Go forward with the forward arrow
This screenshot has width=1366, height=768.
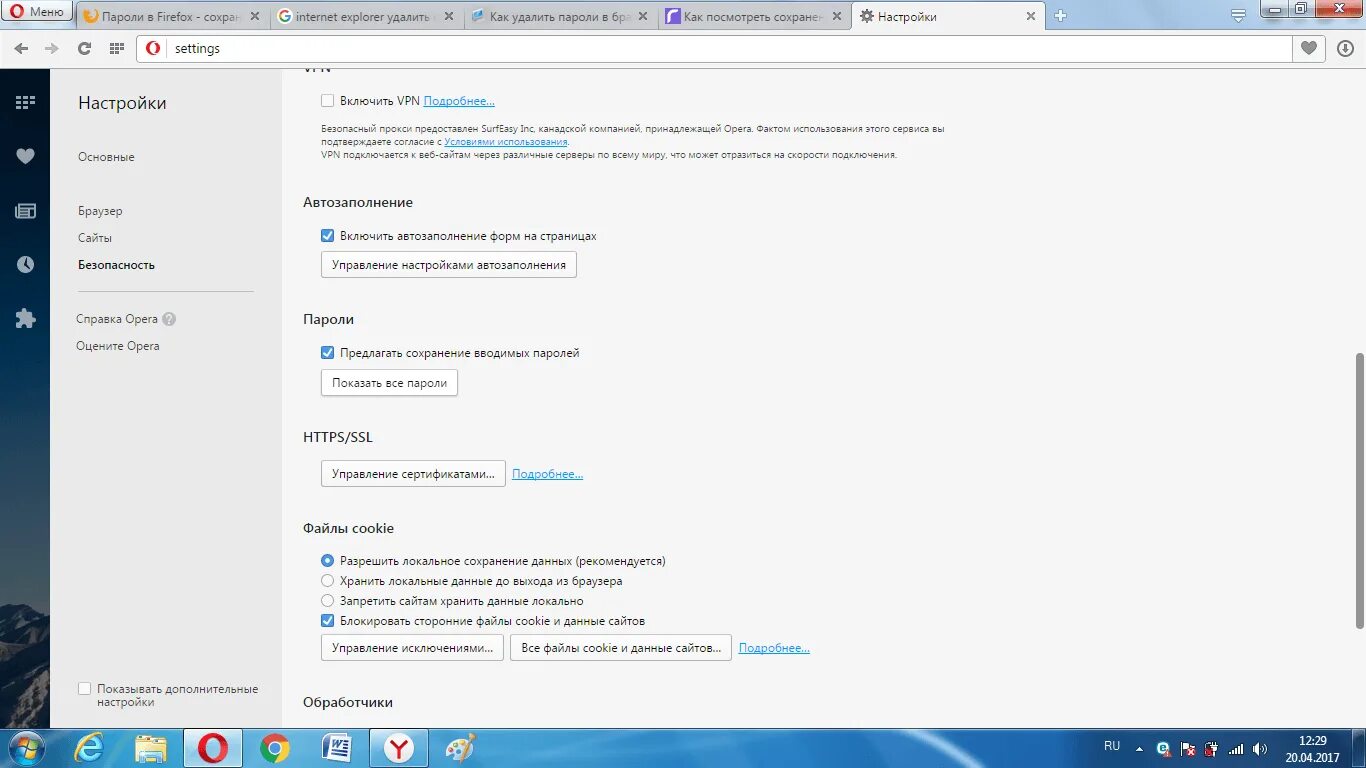[x=51, y=48]
